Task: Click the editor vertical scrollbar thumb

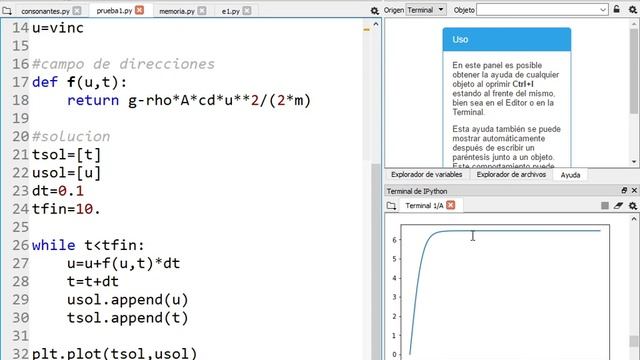Action: pyautogui.click(x=376, y=261)
